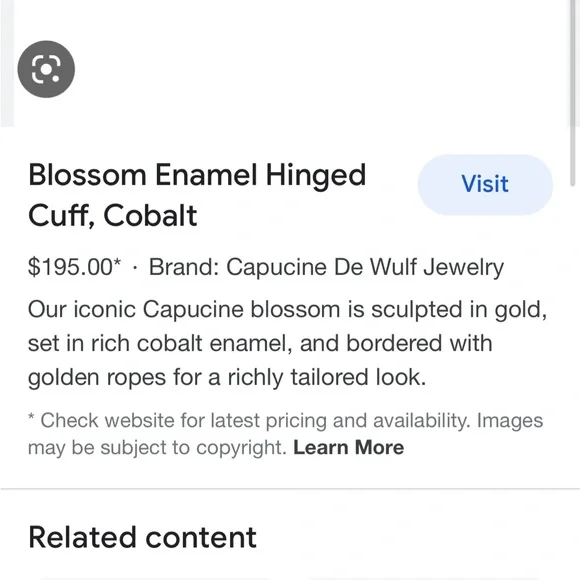Click the Related content heading
Image resolution: width=580 pixels, height=580 pixels.
point(142,537)
